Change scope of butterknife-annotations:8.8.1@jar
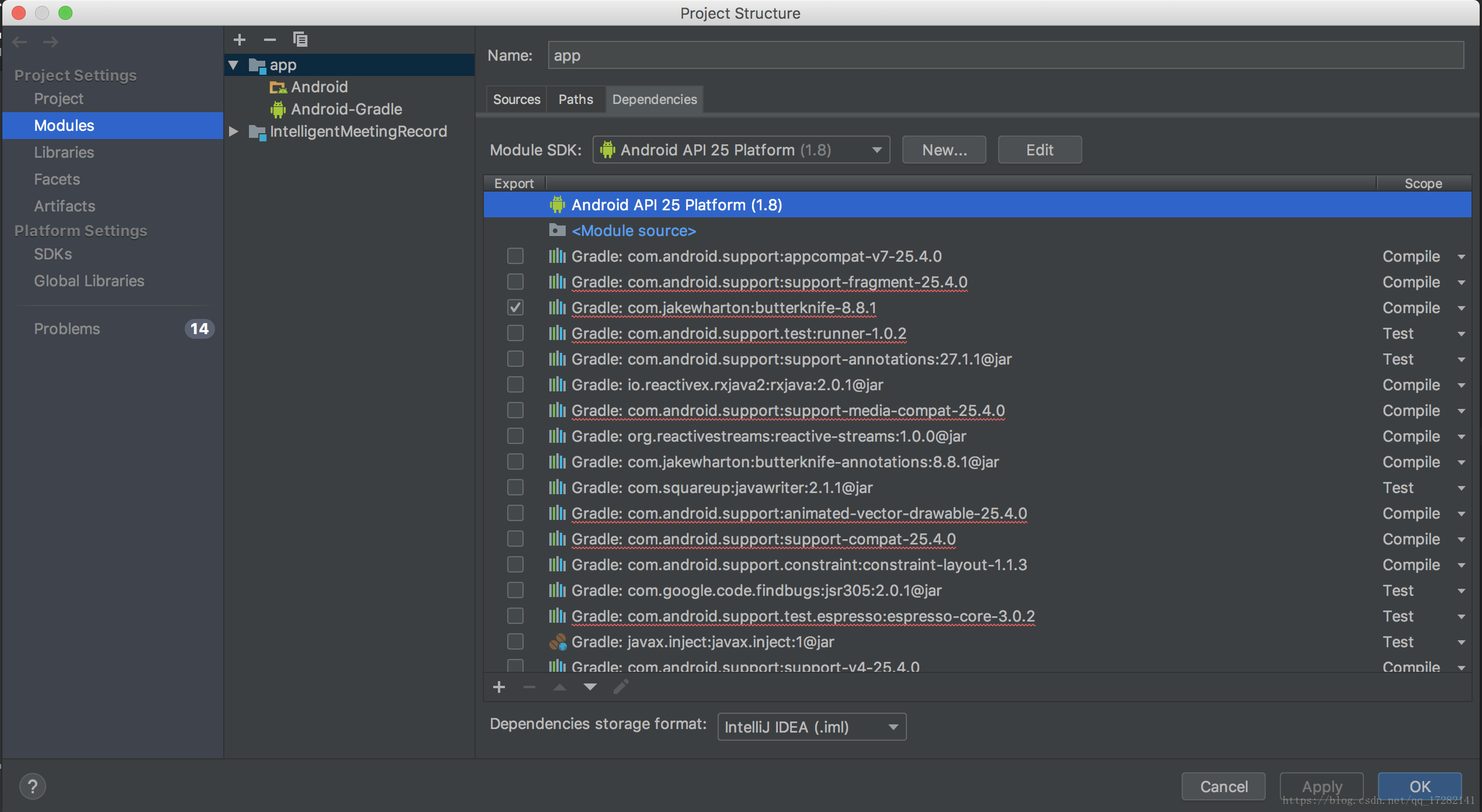The image size is (1482, 812). pos(1424,462)
